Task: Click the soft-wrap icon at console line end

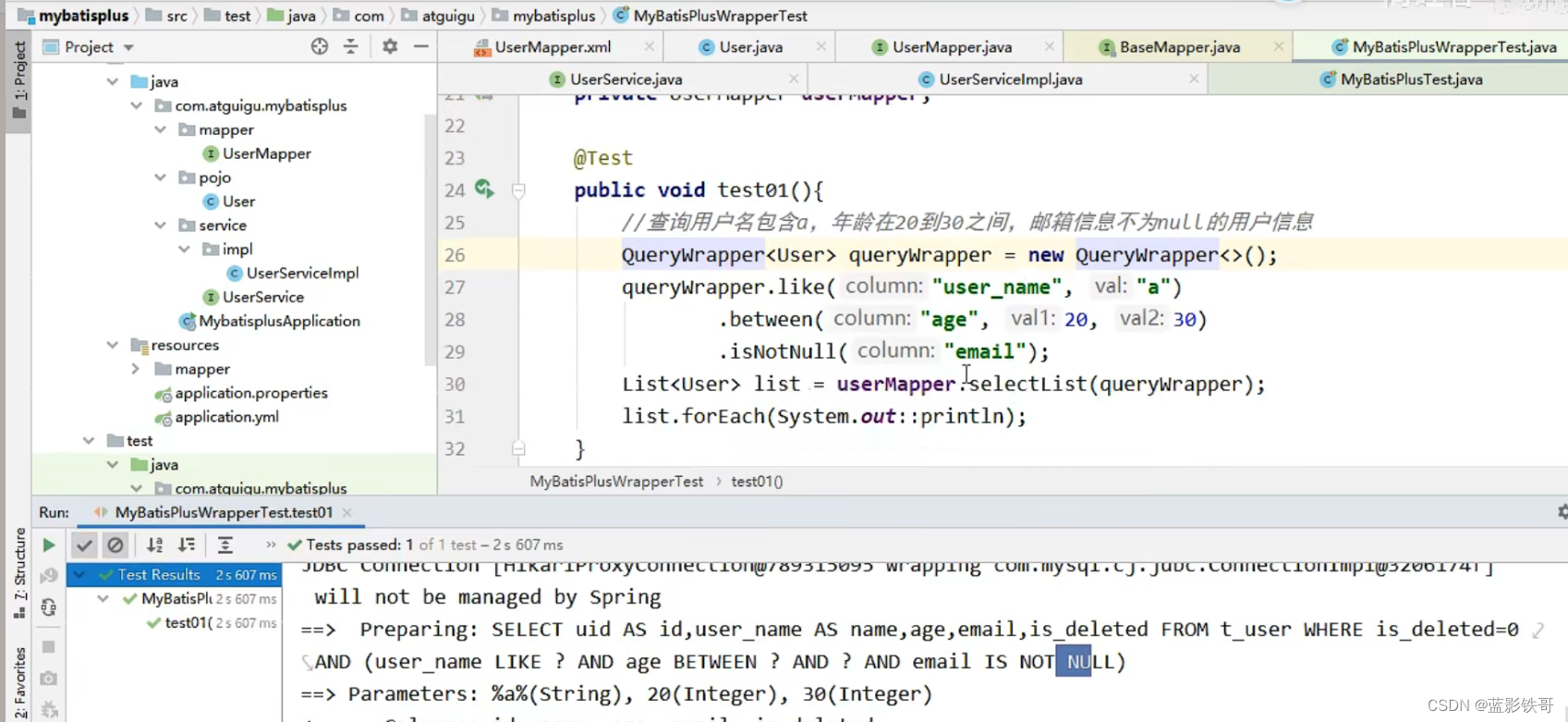Action: click(x=1538, y=630)
